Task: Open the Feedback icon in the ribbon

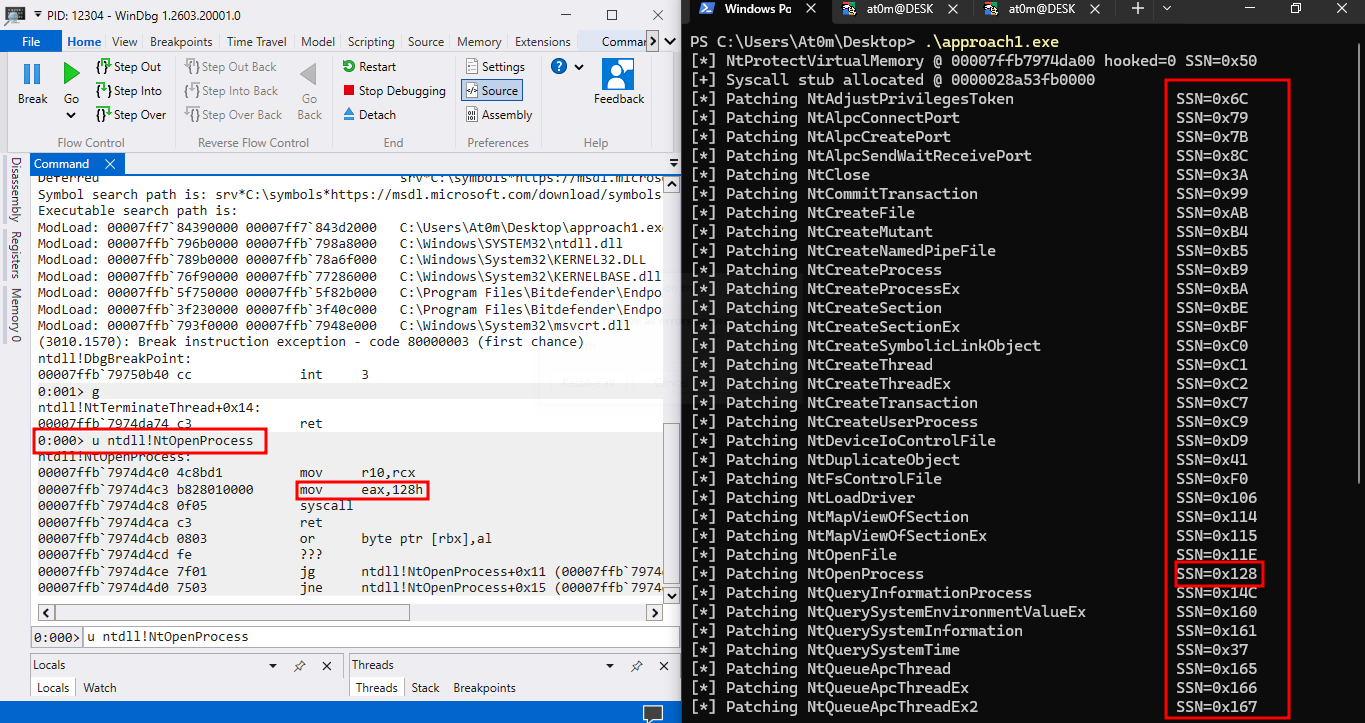Action: tap(618, 74)
